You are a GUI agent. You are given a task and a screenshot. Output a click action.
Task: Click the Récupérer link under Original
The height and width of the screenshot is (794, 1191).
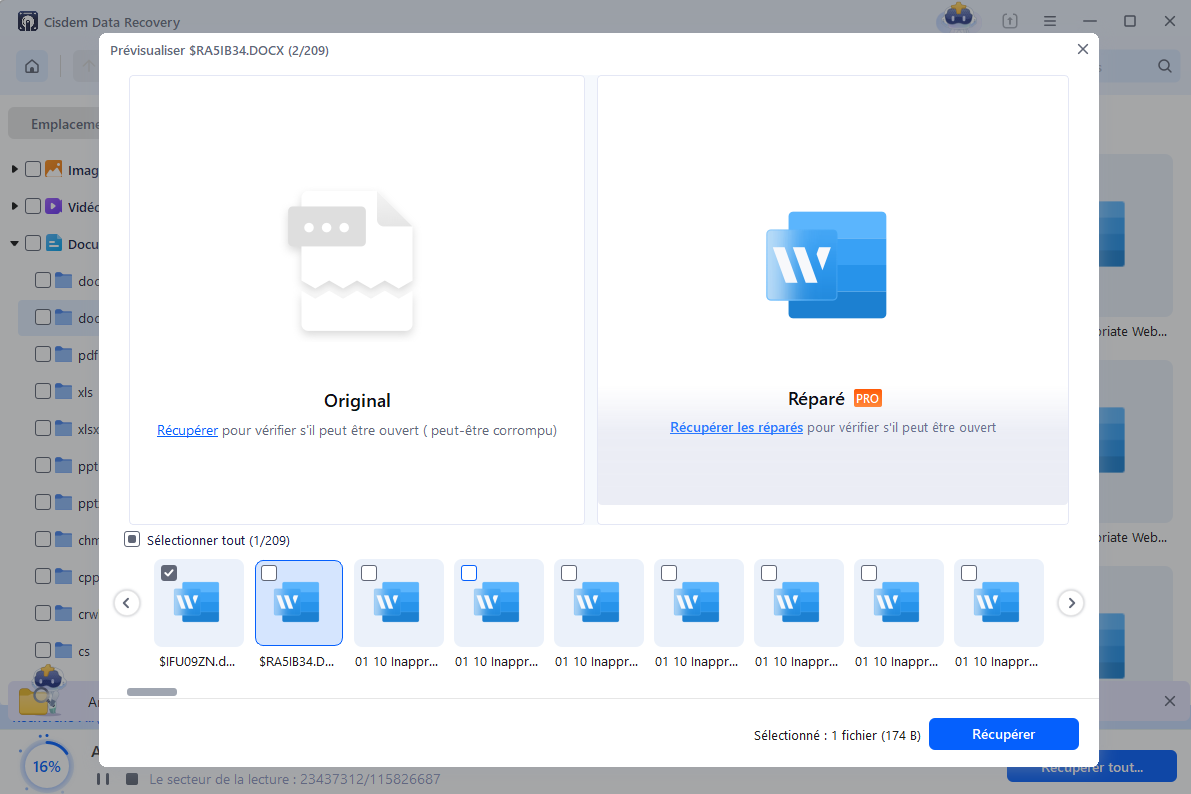pyautogui.click(x=187, y=431)
